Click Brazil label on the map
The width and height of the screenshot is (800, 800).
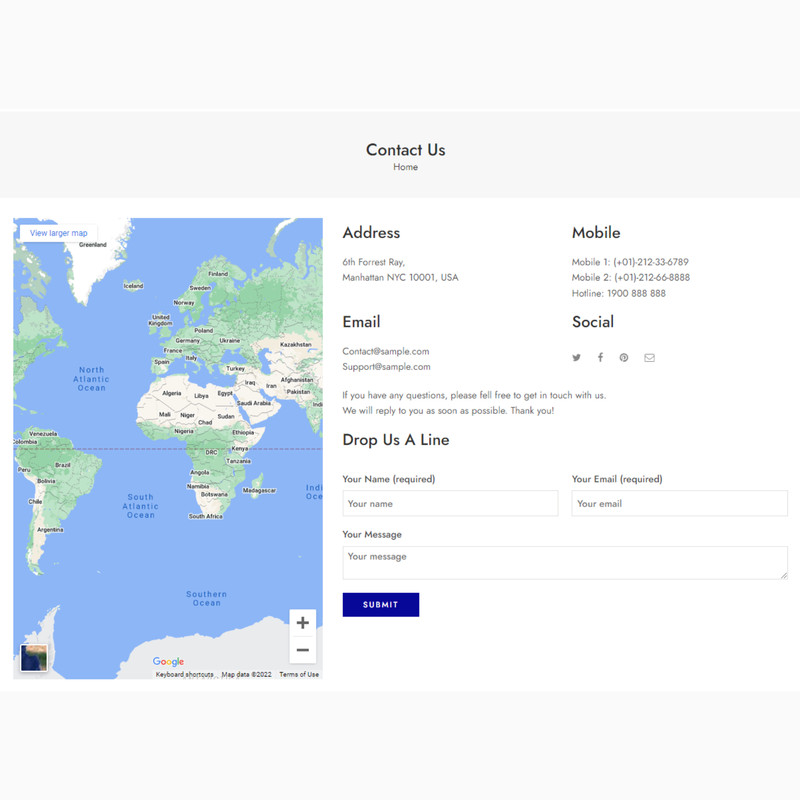pyautogui.click(x=63, y=465)
